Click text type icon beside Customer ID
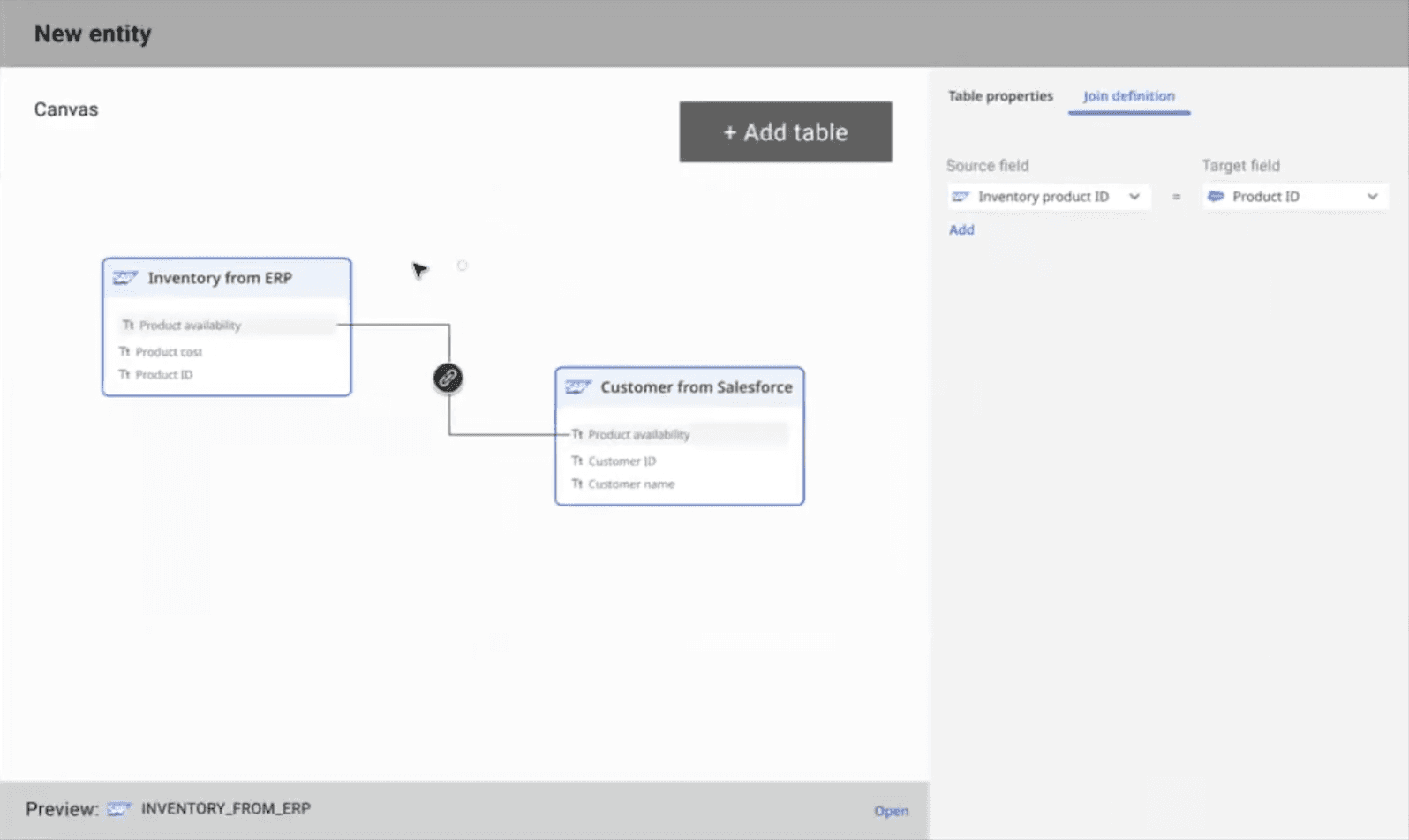The height and width of the screenshot is (840, 1409). coord(577,461)
